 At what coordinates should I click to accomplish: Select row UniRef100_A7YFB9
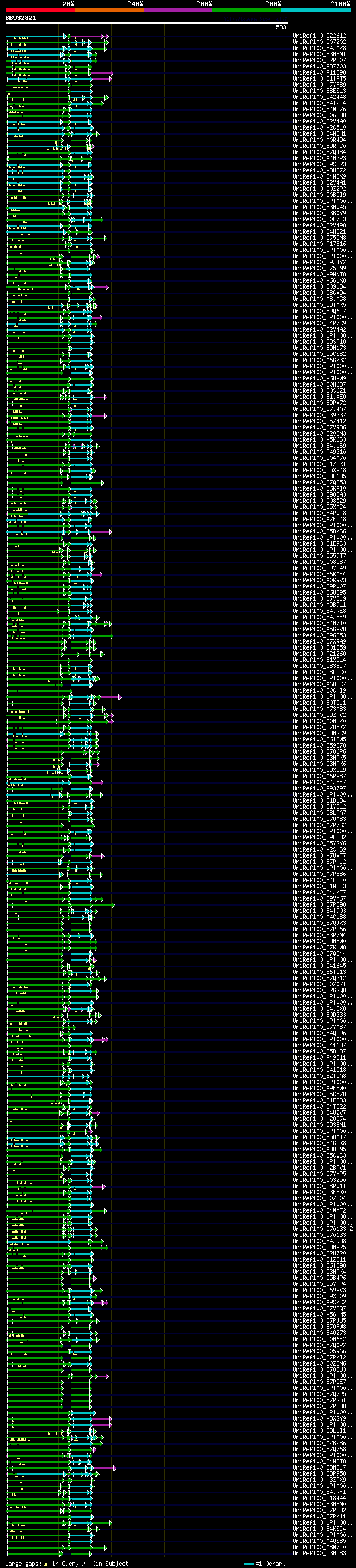tap(319, 85)
